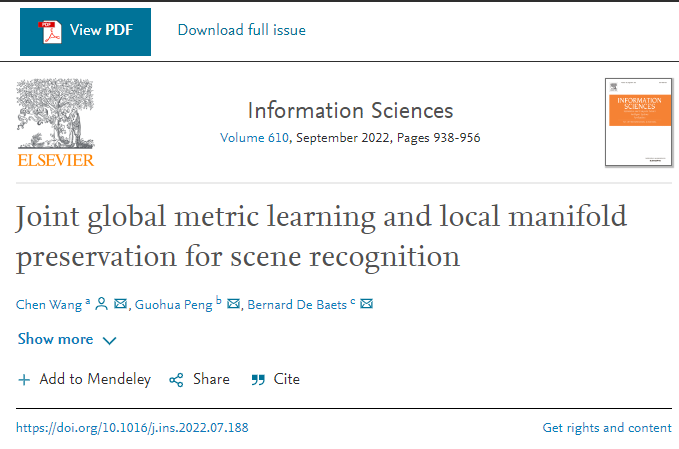The width and height of the screenshot is (679, 449).
Task: Open Chen Wang's author profile person icon
Action: 101,304
